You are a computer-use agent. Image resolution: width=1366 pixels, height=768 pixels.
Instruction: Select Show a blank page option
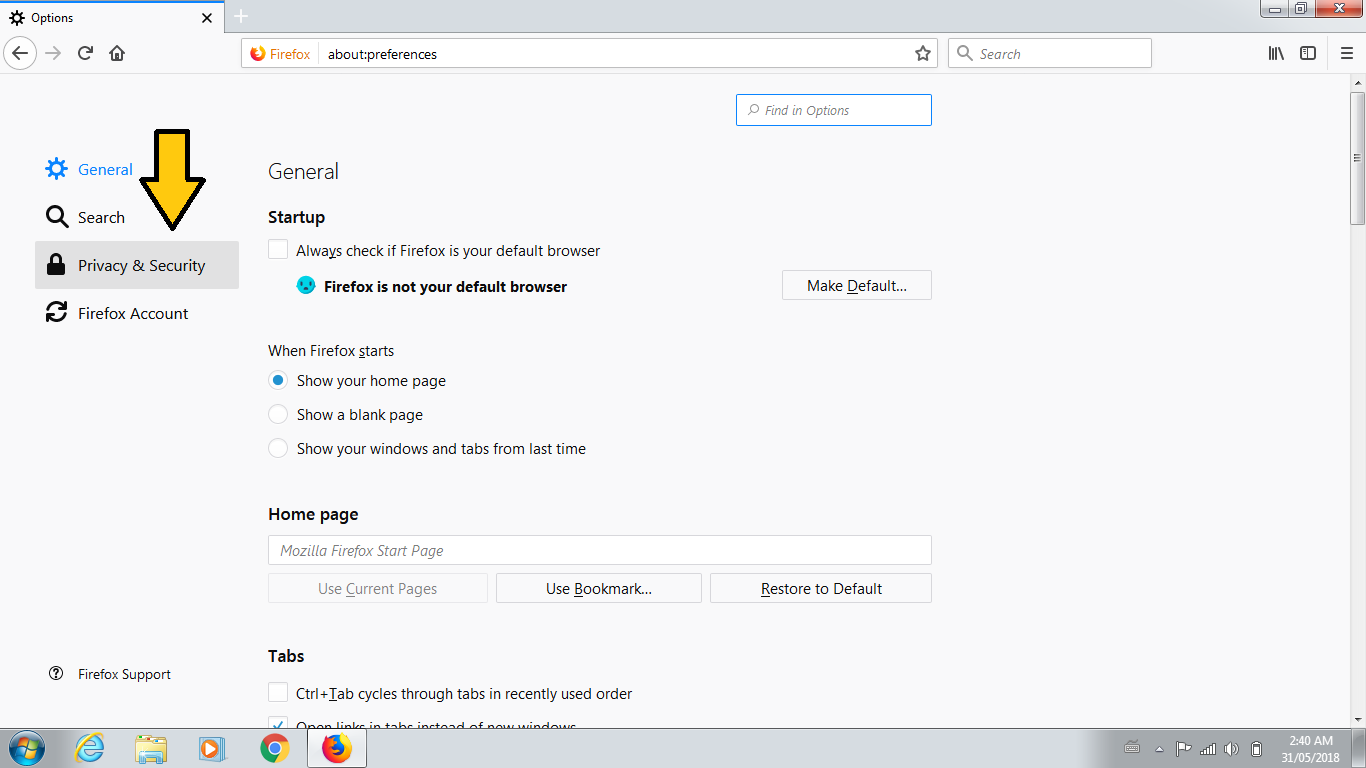click(x=278, y=414)
